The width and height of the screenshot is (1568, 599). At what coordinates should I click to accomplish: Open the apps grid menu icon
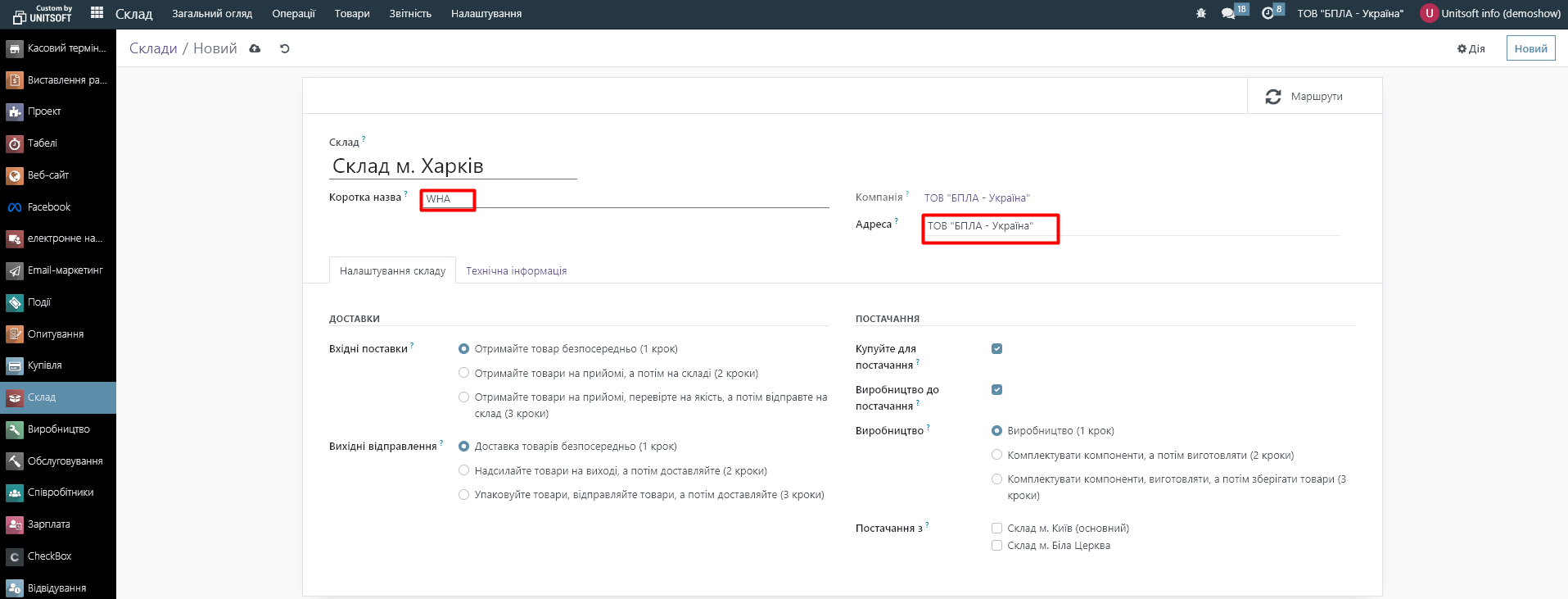coord(97,13)
